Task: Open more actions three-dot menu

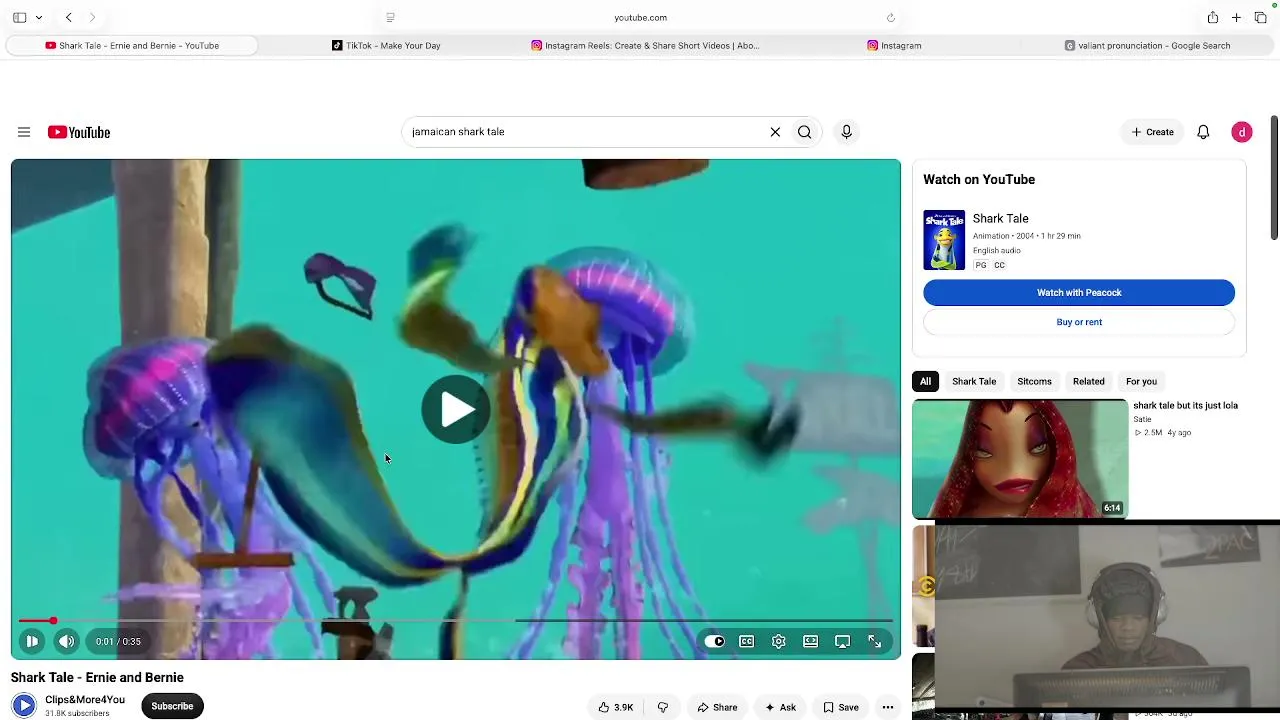Action: (887, 707)
